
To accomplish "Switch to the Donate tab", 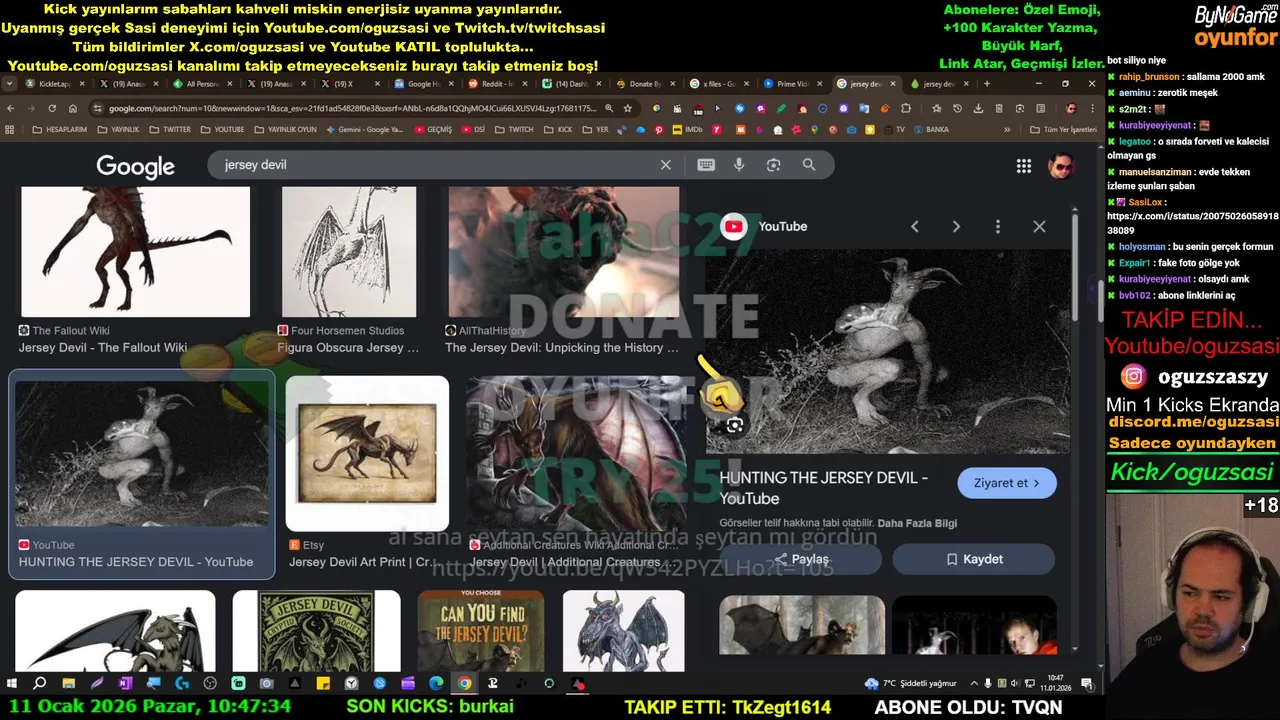I will 645,84.
